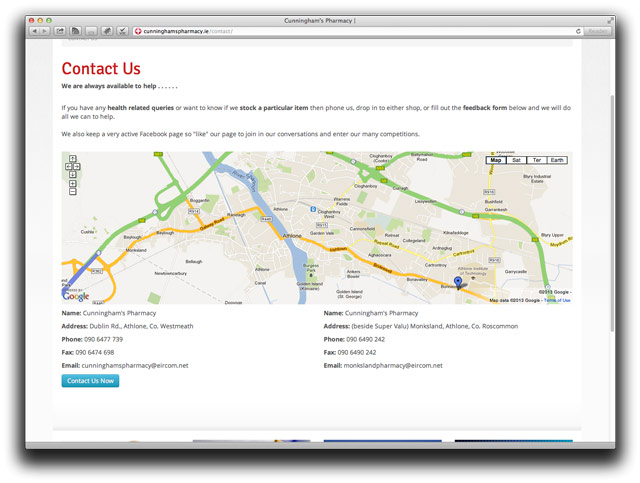The width and height of the screenshot is (640, 483).
Task: Zoom in the map with the plus button
Action: 73,184
